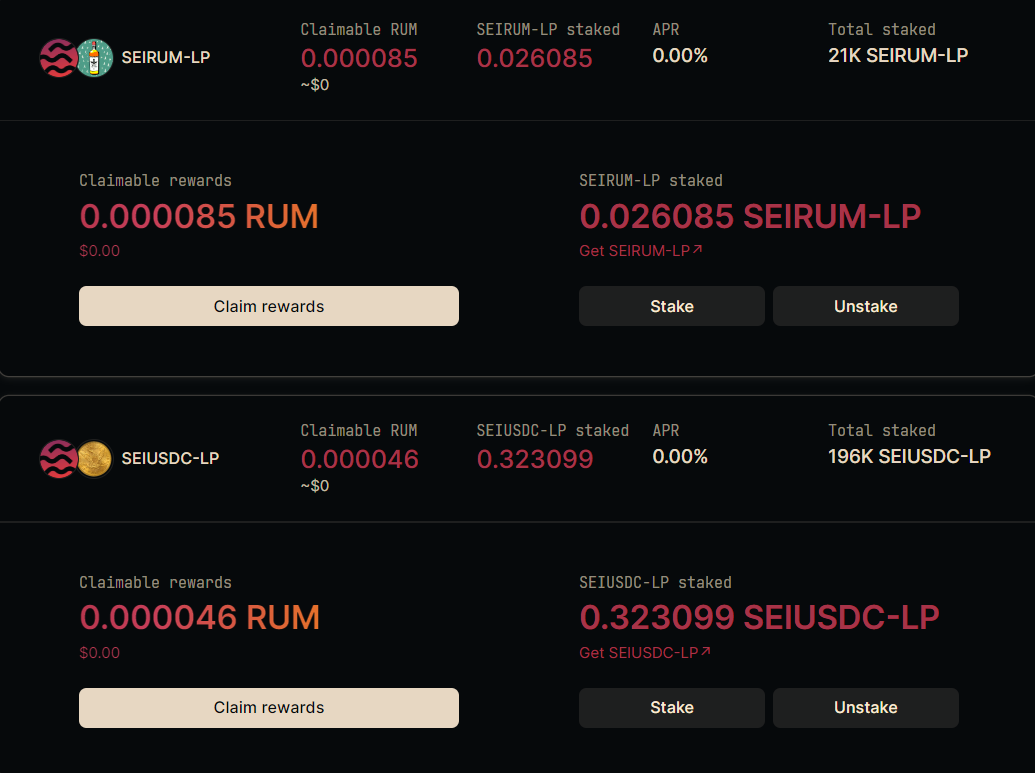Click the 0.323099 SEIUSDC-LP staked amount heading
The image size is (1035, 773).
point(759,617)
